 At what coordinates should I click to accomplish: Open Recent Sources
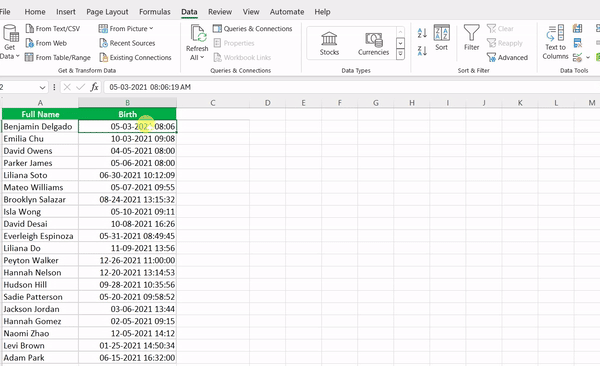click(x=127, y=43)
